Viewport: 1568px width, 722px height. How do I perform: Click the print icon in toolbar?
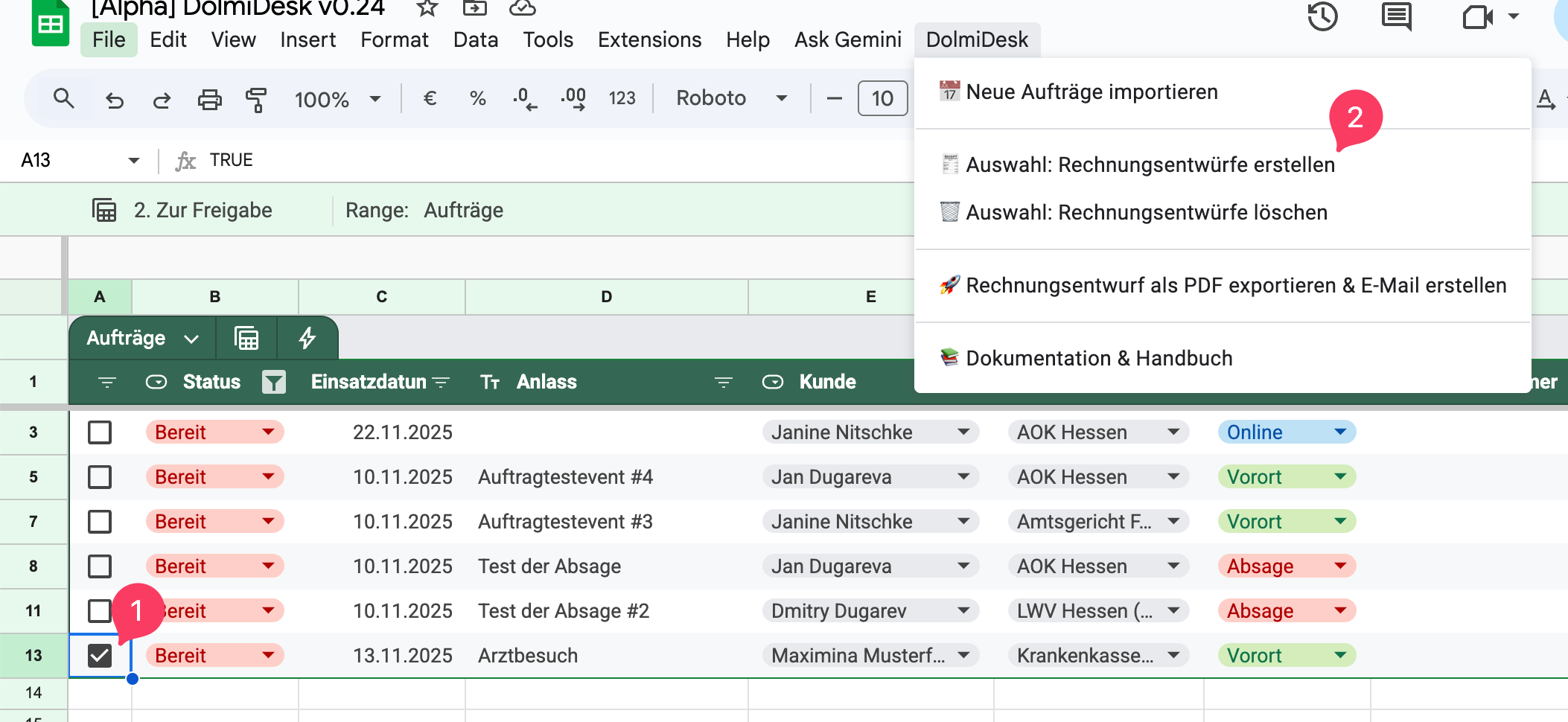(x=209, y=99)
